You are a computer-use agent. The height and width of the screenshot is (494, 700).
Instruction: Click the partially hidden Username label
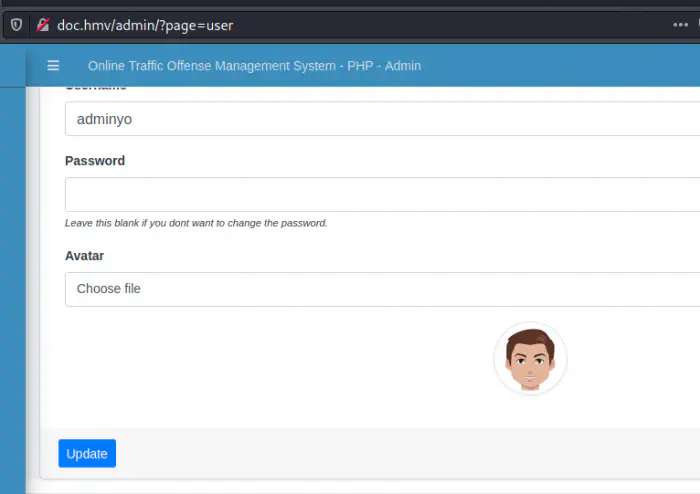click(95, 90)
